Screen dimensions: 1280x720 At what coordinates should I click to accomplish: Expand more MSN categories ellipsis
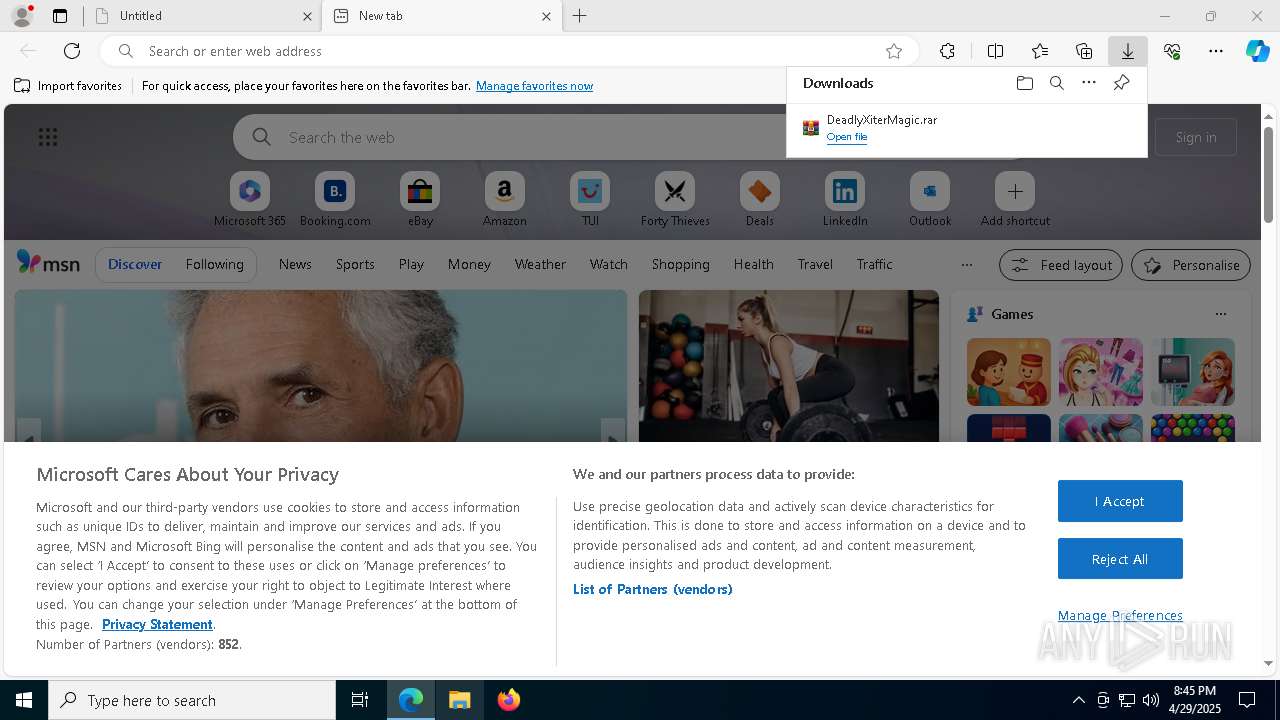(x=966, y=265)
